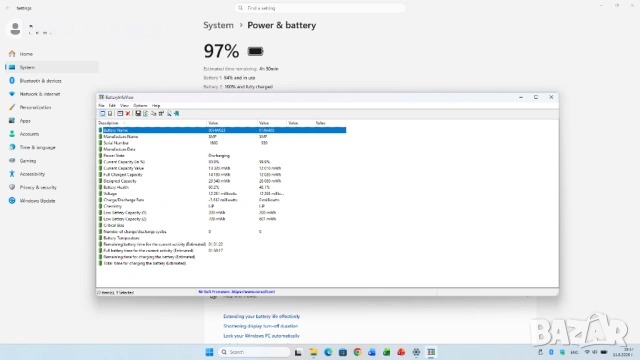Image resolution: width=640 pixels, height=360 pixels.
Task: Open the View menu in BatteryInfoView
Action: pos(124,105)
